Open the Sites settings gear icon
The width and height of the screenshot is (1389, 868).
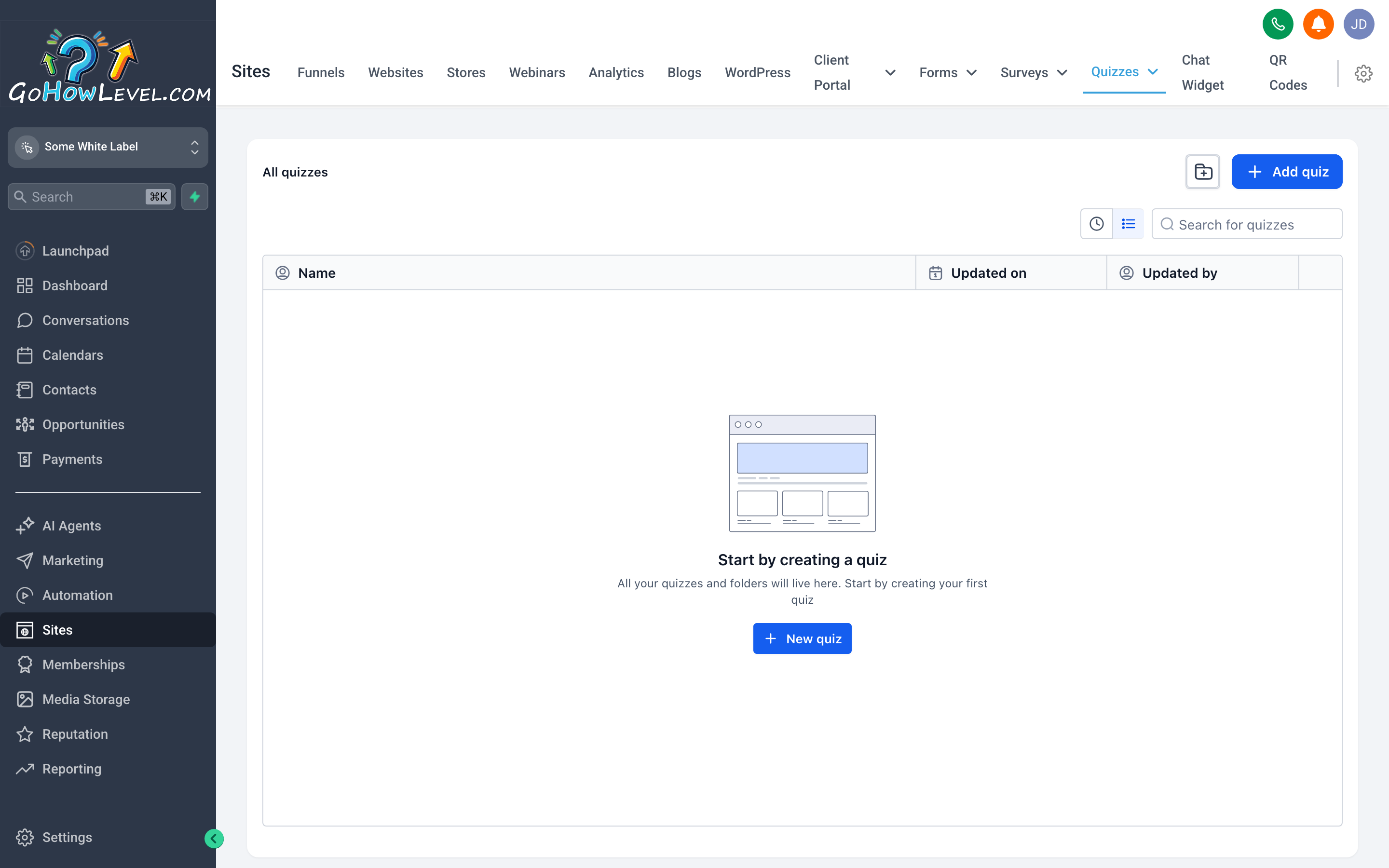click(x=1363, y=73)
